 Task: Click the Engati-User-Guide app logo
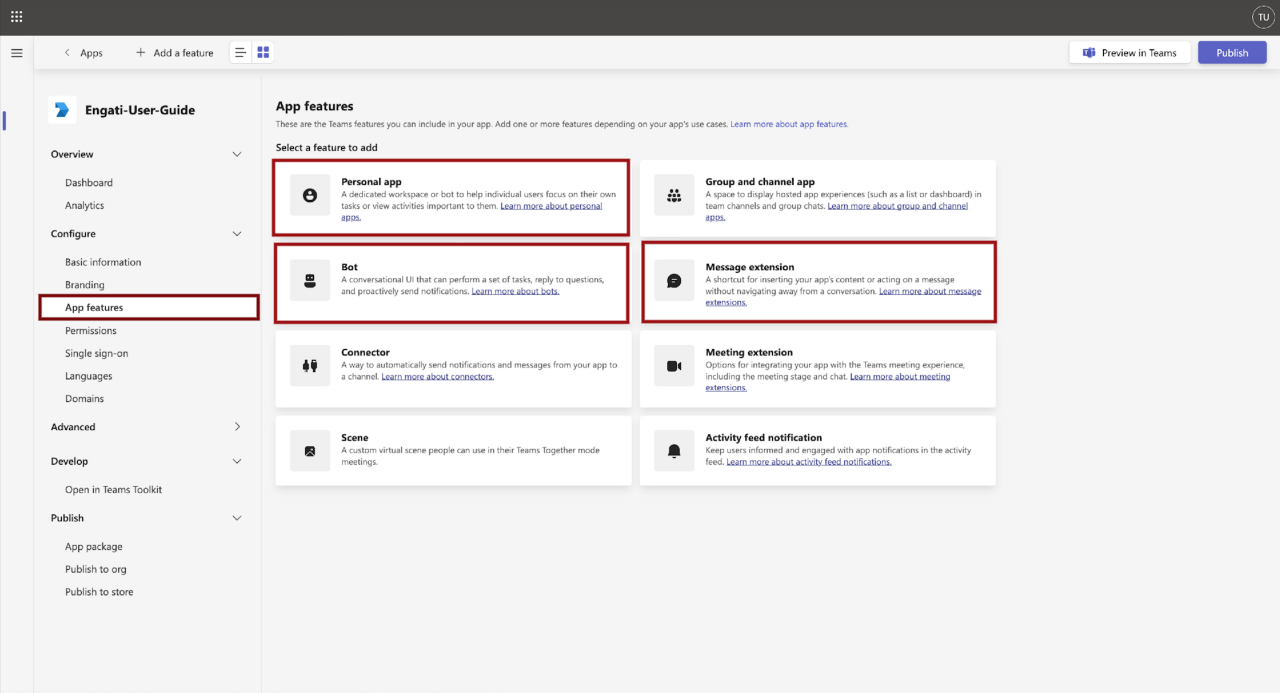pyautogui.click(x=62, y=110)
